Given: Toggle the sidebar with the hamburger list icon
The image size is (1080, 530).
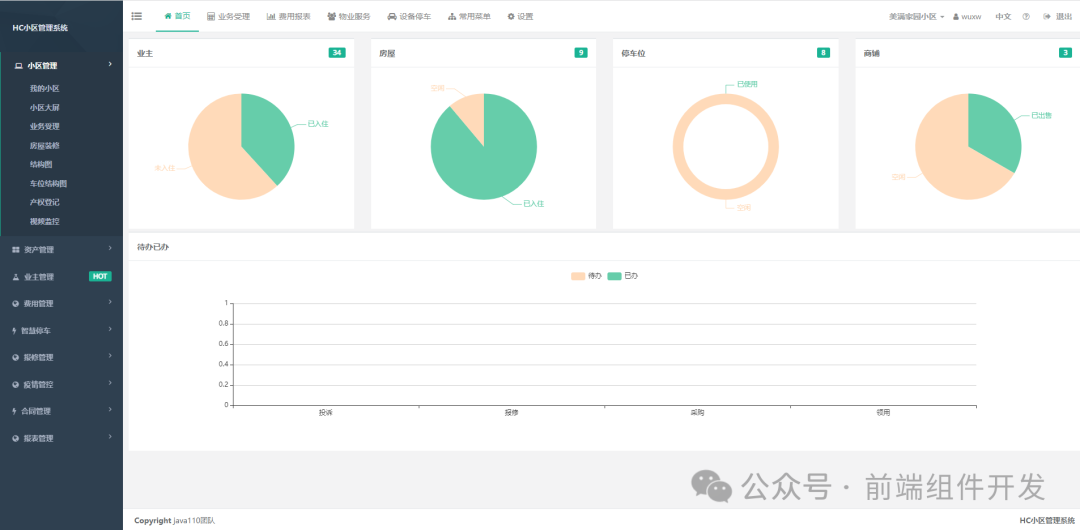Looking at the screenshot, I should 136,16.
